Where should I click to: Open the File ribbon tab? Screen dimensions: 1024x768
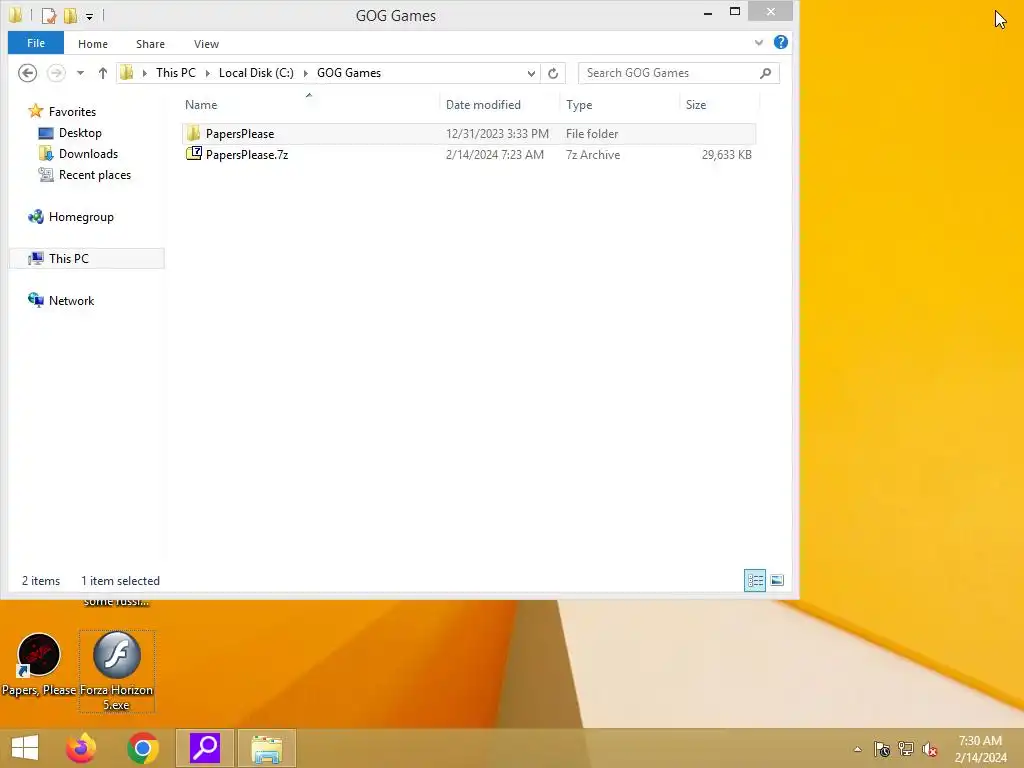[x=36, y=43]
